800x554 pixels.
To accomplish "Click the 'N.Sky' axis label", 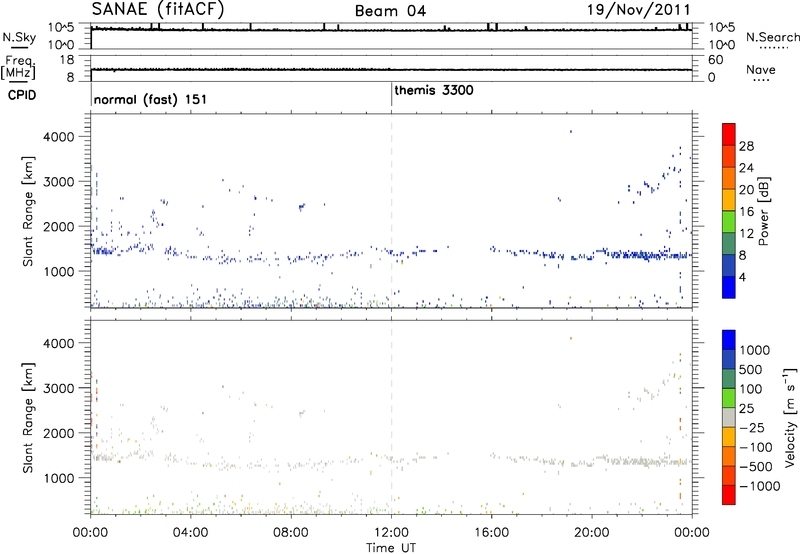I will [19, 37].
